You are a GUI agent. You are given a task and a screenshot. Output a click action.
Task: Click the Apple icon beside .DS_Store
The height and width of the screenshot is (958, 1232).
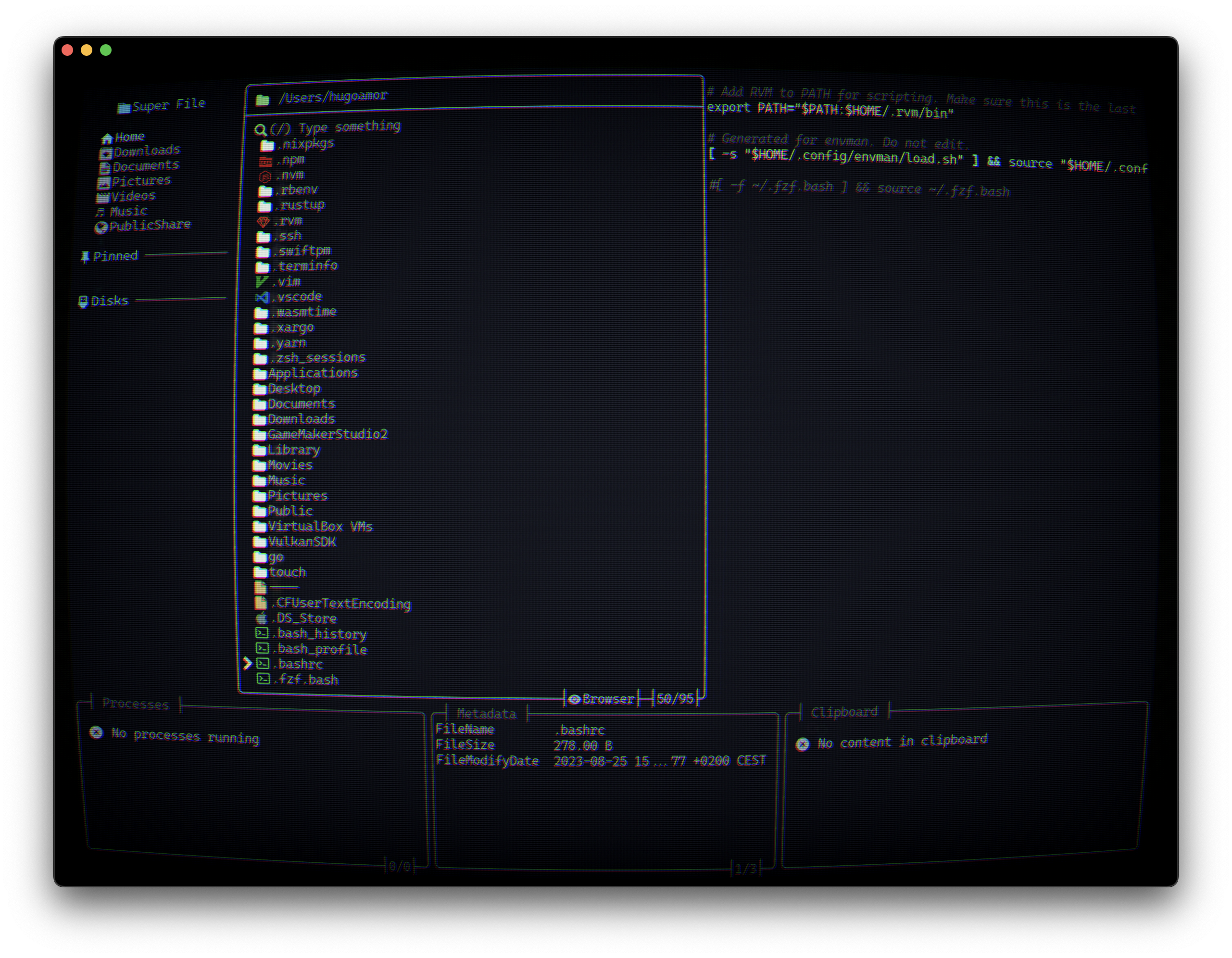pyautogui.click(x=261, y=618)
